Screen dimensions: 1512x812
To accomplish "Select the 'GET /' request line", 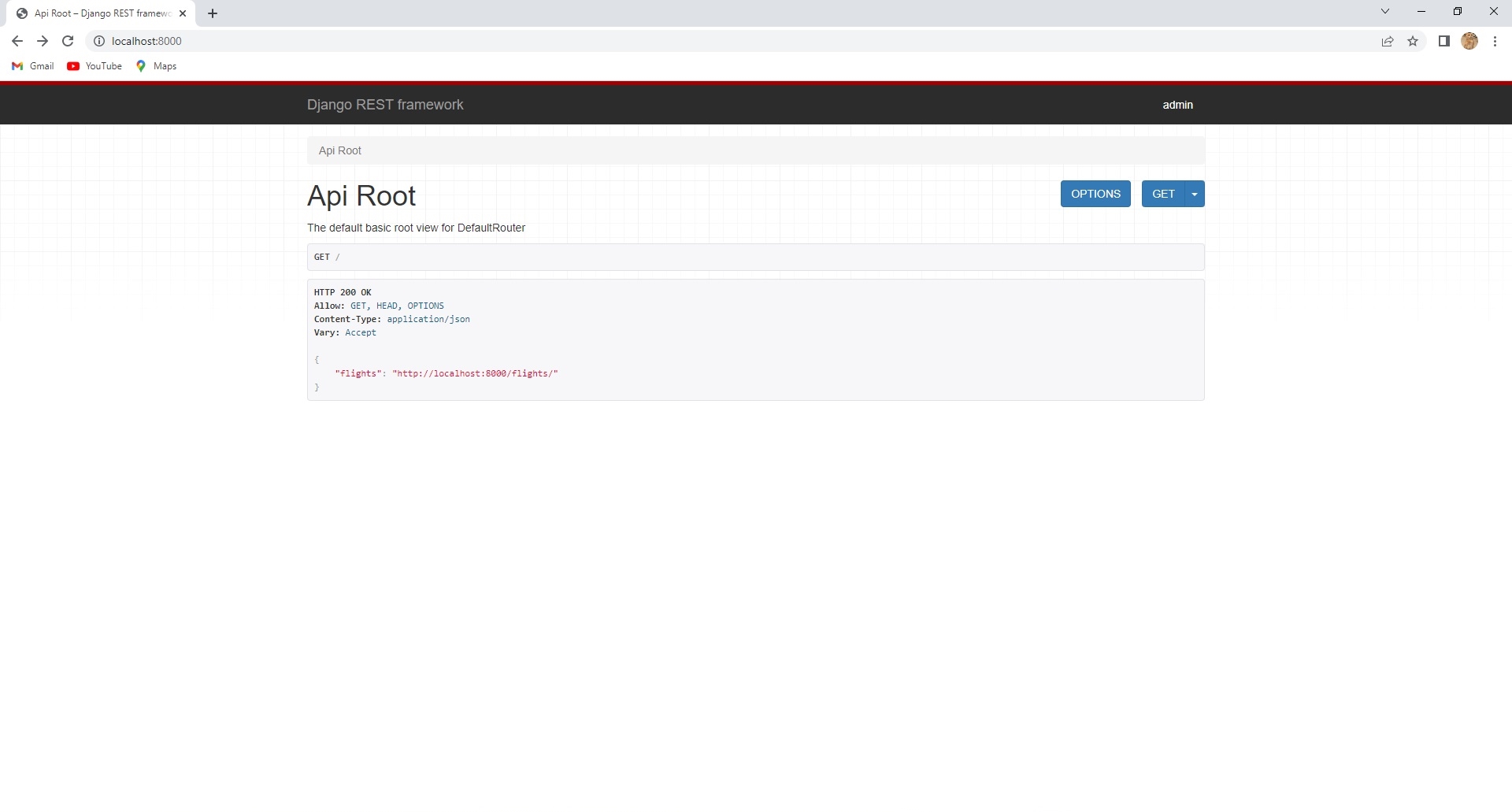I will (327, 257).
